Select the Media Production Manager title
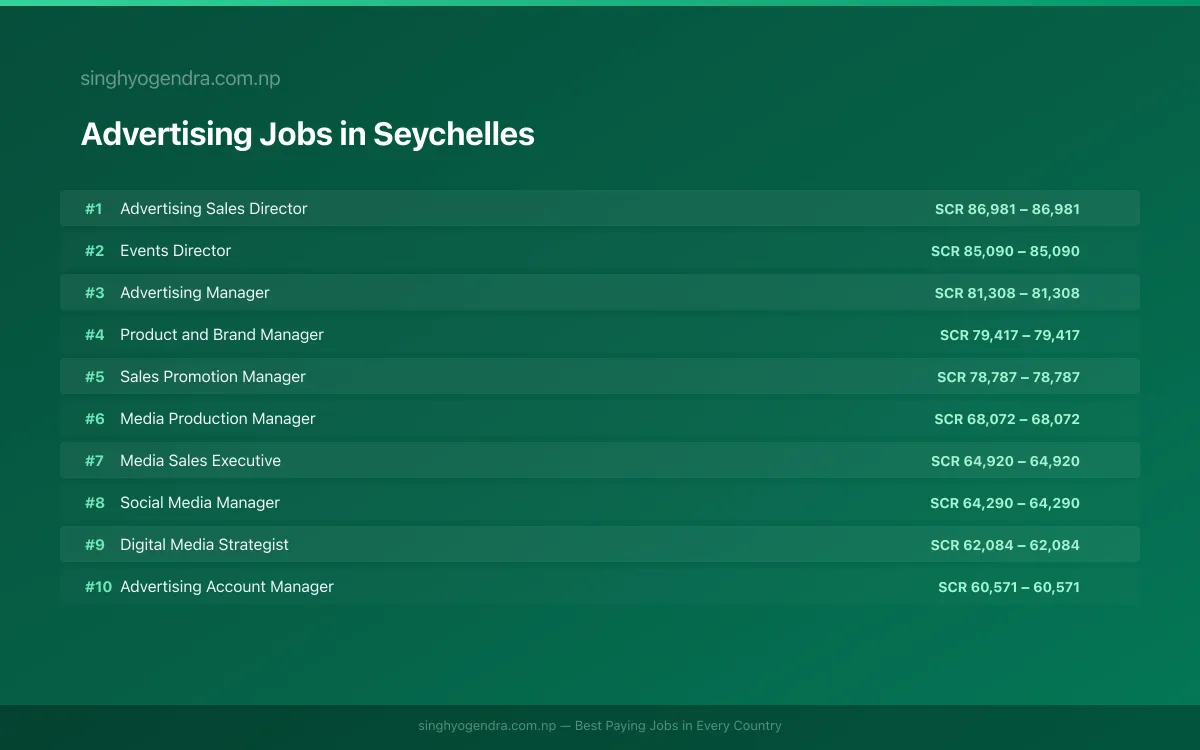This screenshot has height=750, width=1200. pos(218,419)
